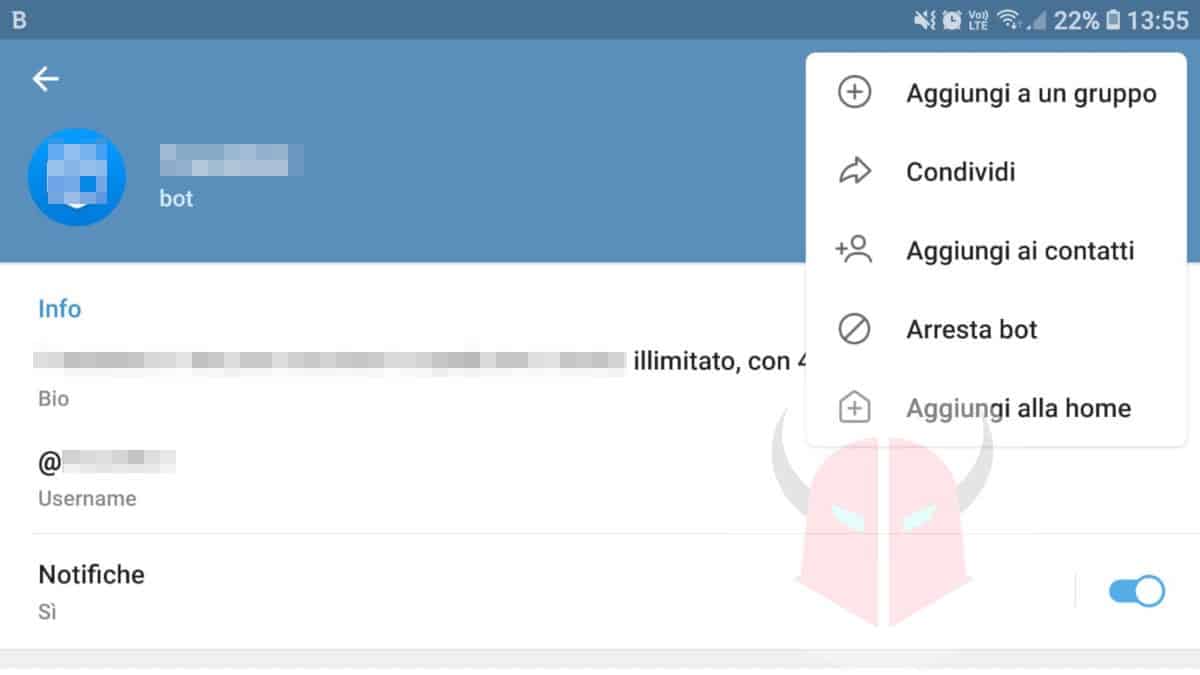Image resolution: width=1200 pixels, height=675 pixels.
Task: Select Aggiungi a un gruppo
Action: pyautogui.click(x=1031, y=93)
